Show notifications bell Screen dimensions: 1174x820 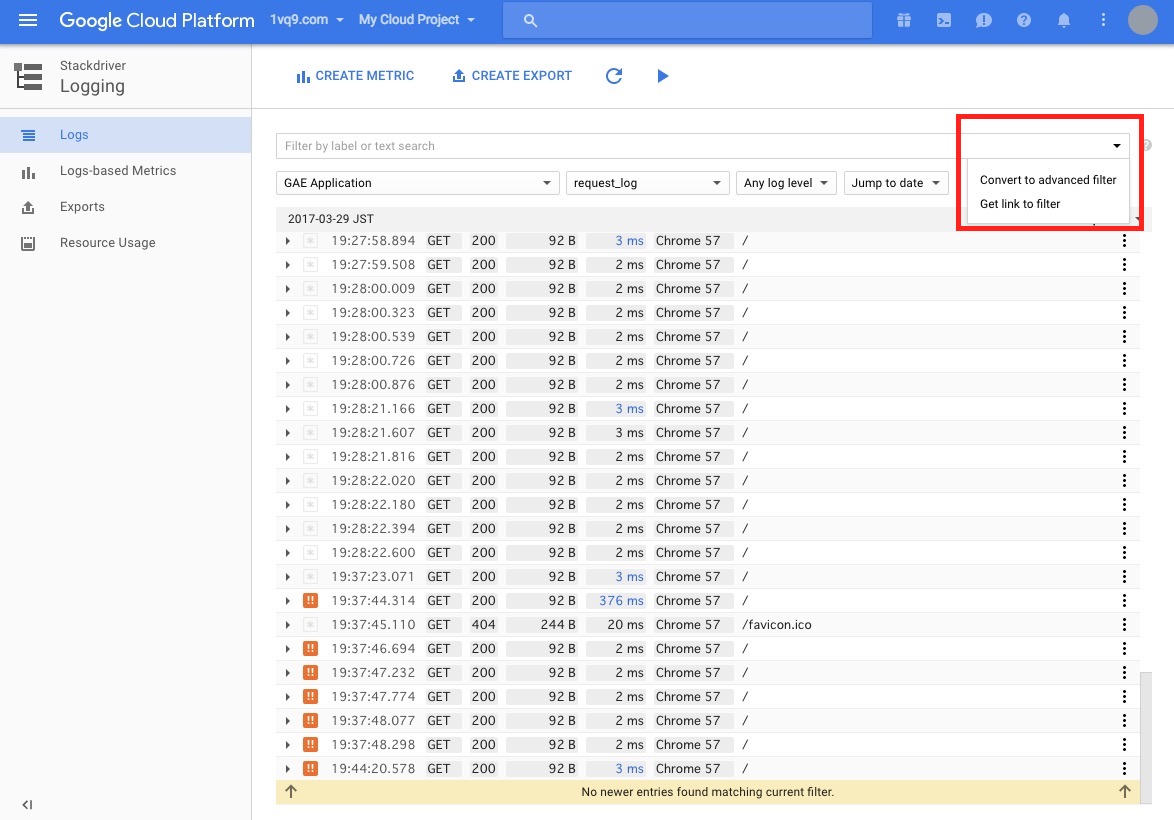coord(1063,20)
